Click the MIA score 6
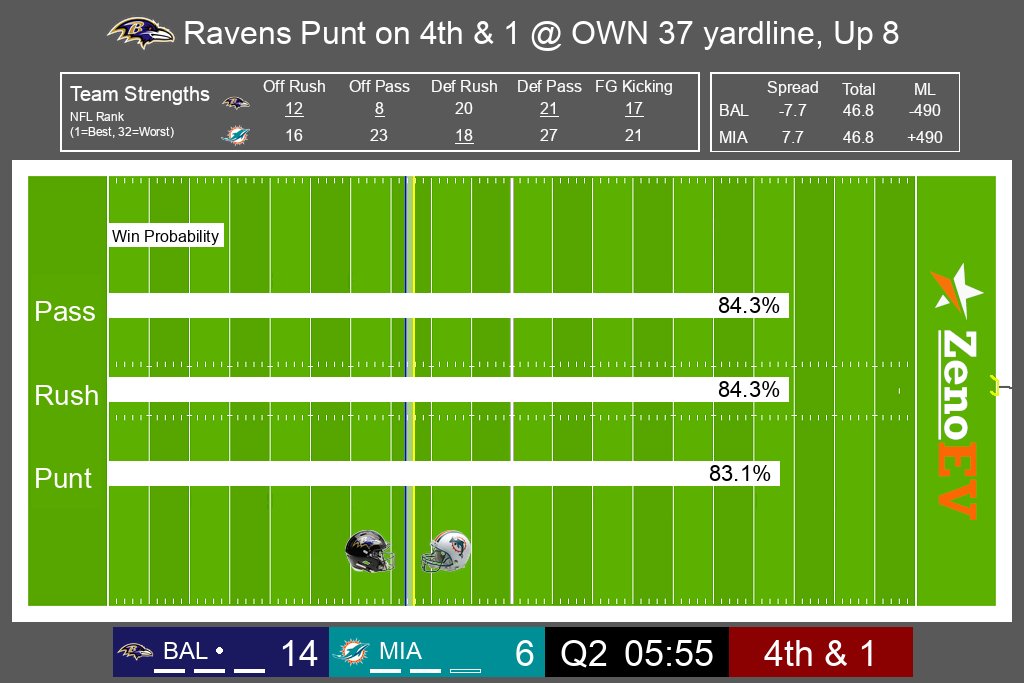1024x683 pixels. [x=524, y=653]
